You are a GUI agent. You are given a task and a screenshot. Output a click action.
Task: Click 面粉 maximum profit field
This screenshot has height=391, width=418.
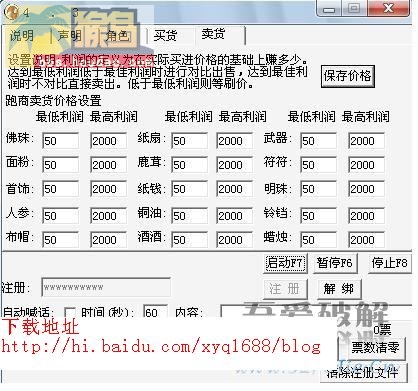click(108, 165)
